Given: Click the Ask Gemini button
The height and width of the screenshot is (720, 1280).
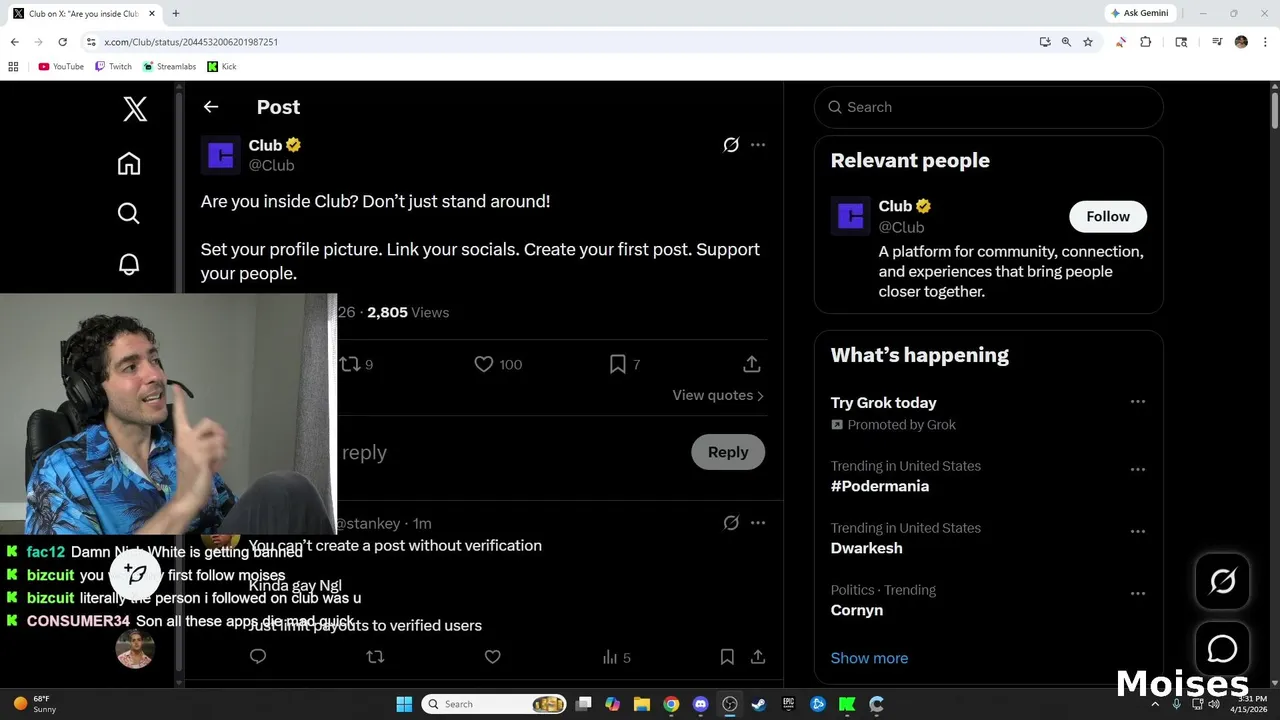Looking at the screenshot, I should [x=1140, y=13].
